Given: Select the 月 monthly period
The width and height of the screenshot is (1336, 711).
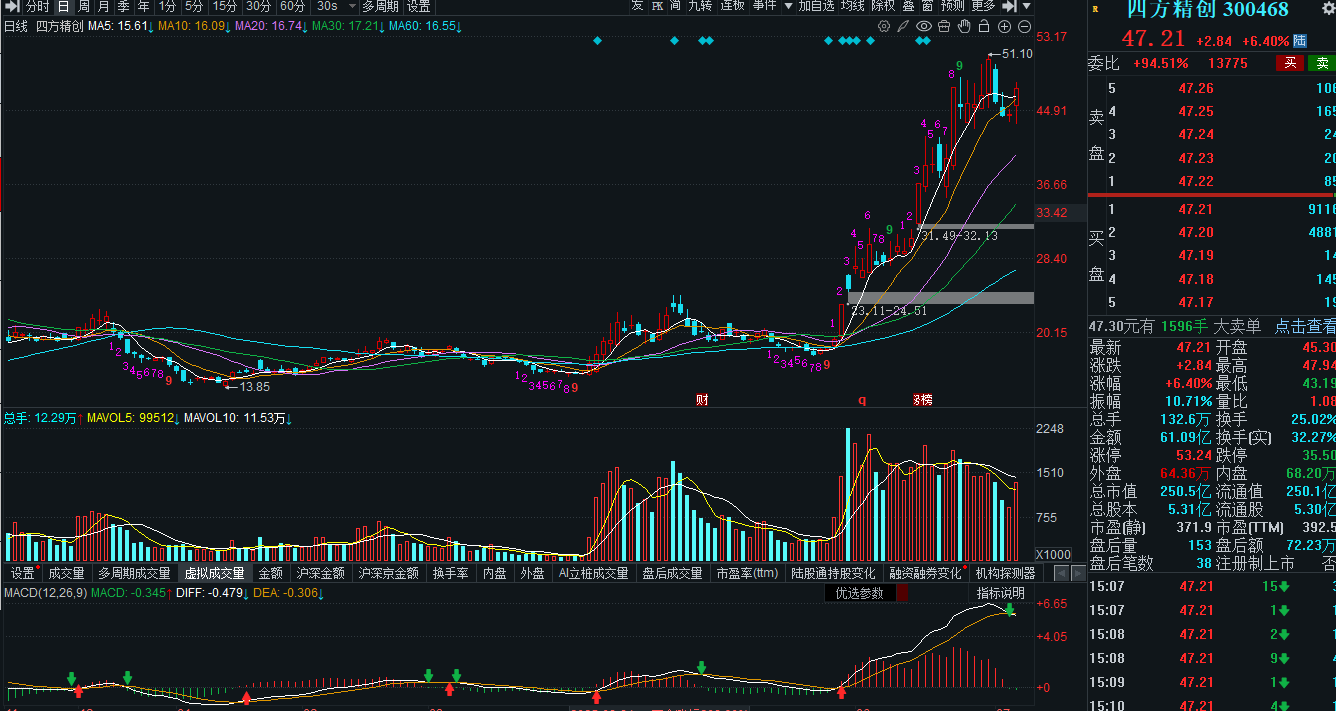Looking at the screenshot, I should [104, 6].
